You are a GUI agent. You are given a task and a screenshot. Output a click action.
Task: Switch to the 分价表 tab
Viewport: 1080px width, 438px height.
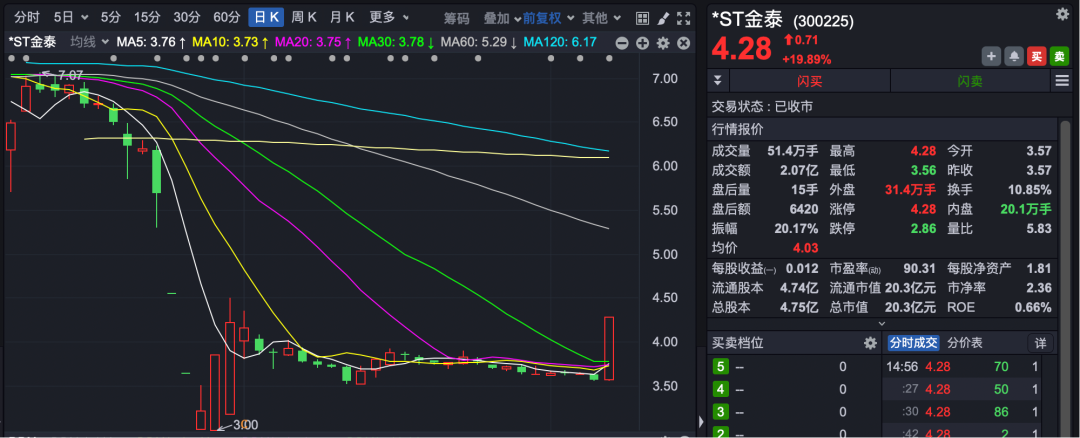965,343
